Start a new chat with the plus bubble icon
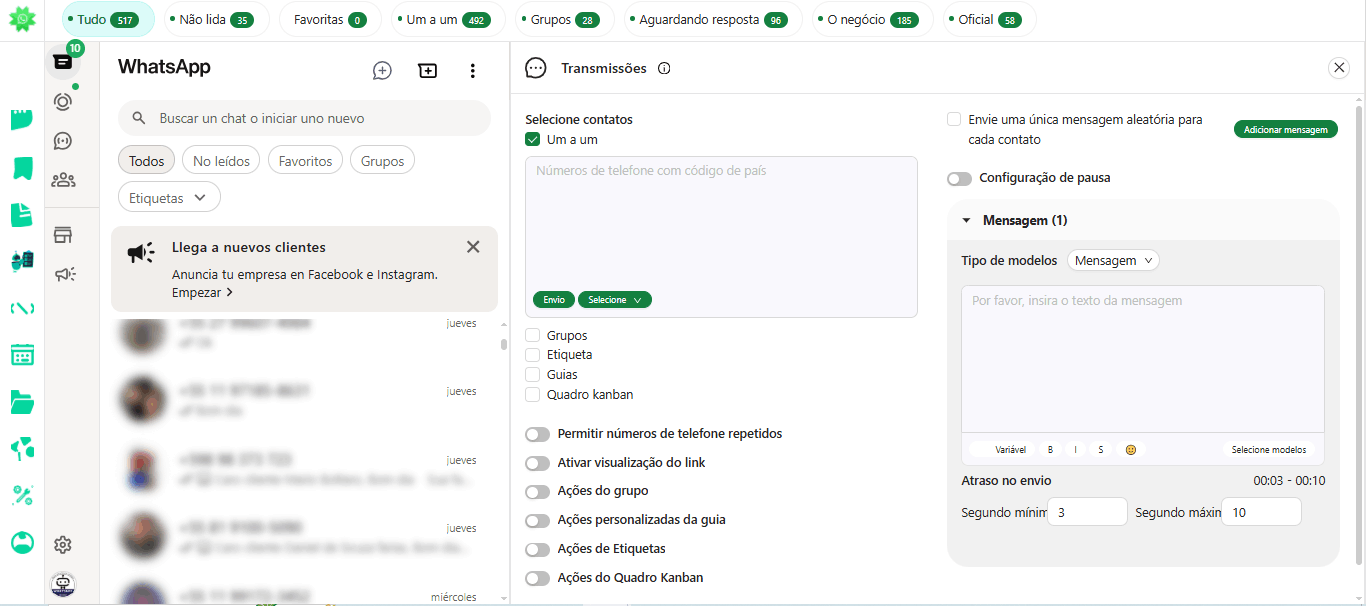The height and width of the screenshot is (606, 1366). point(382,70)
